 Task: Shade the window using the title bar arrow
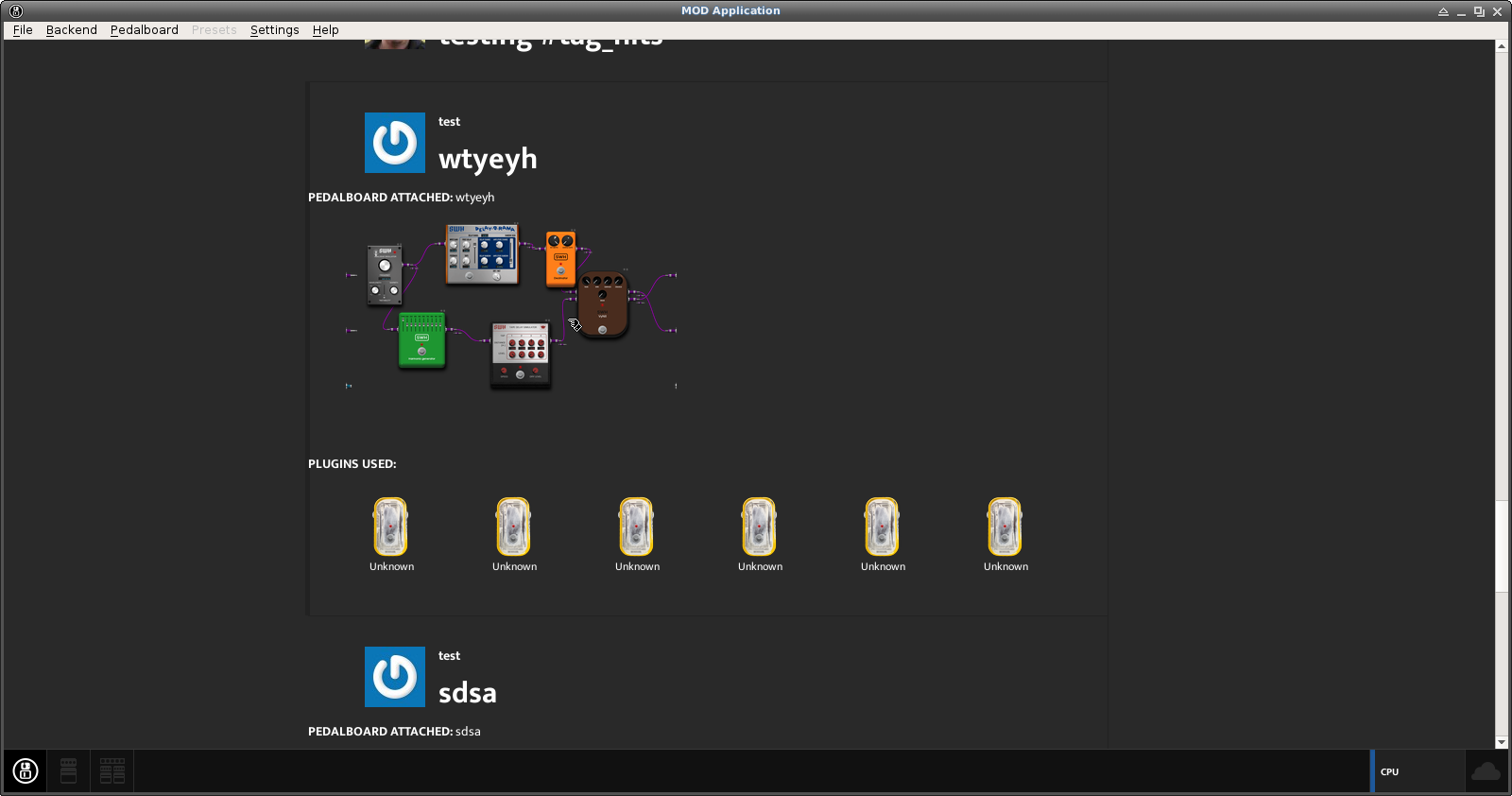1443,11
